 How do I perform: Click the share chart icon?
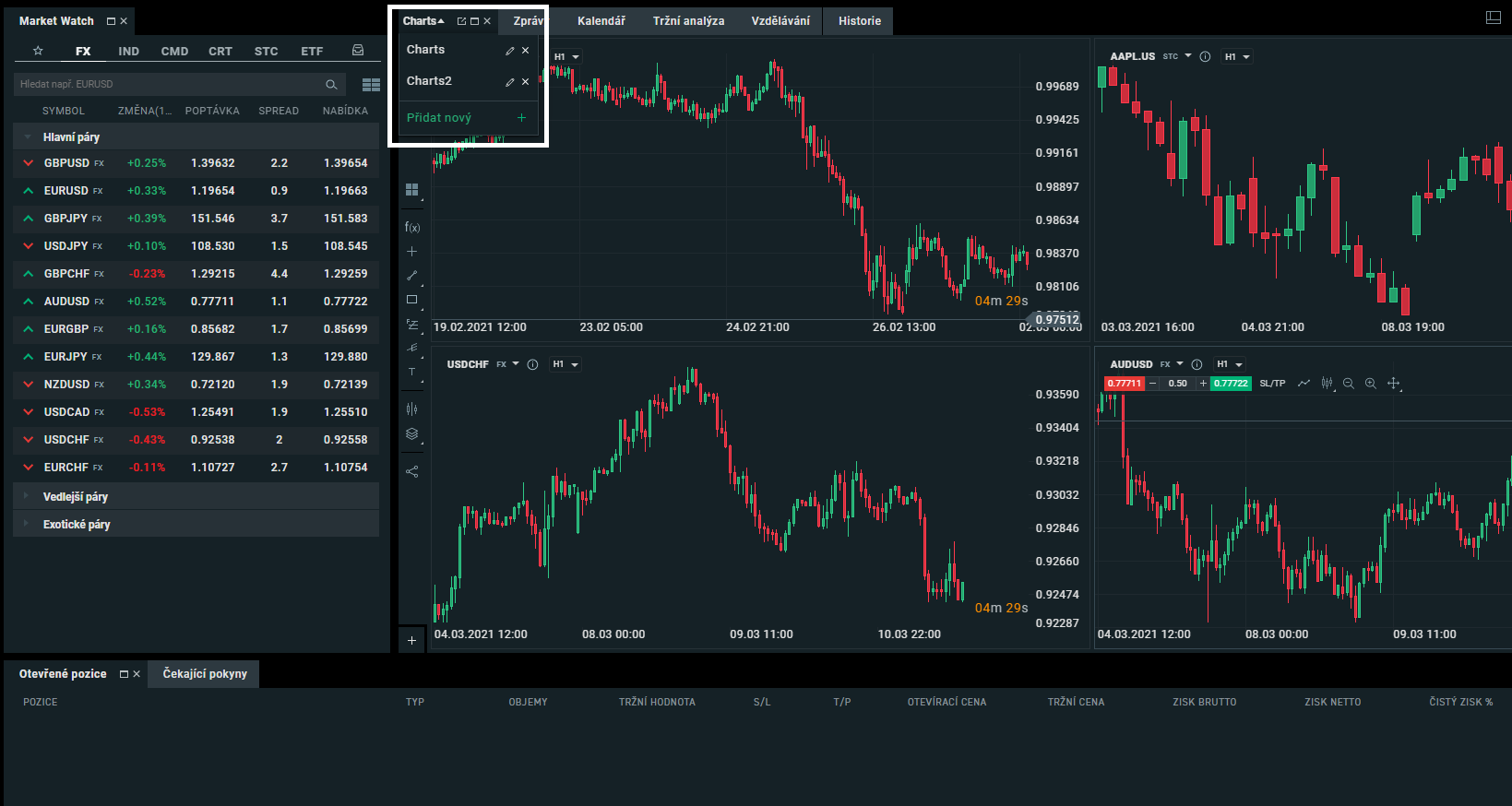coord(412,471)
